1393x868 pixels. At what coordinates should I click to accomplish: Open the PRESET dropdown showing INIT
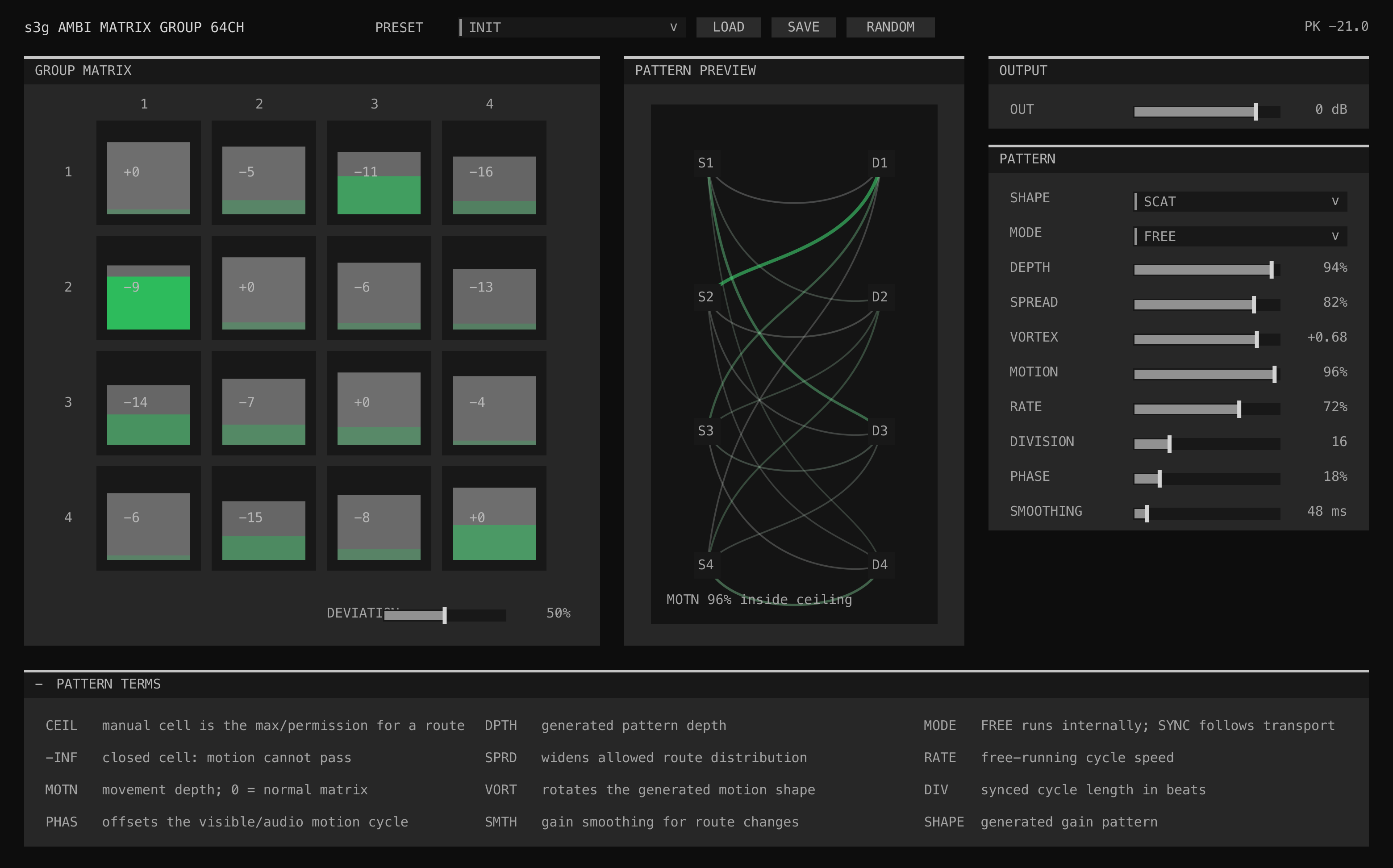click(x=572, y=27)
